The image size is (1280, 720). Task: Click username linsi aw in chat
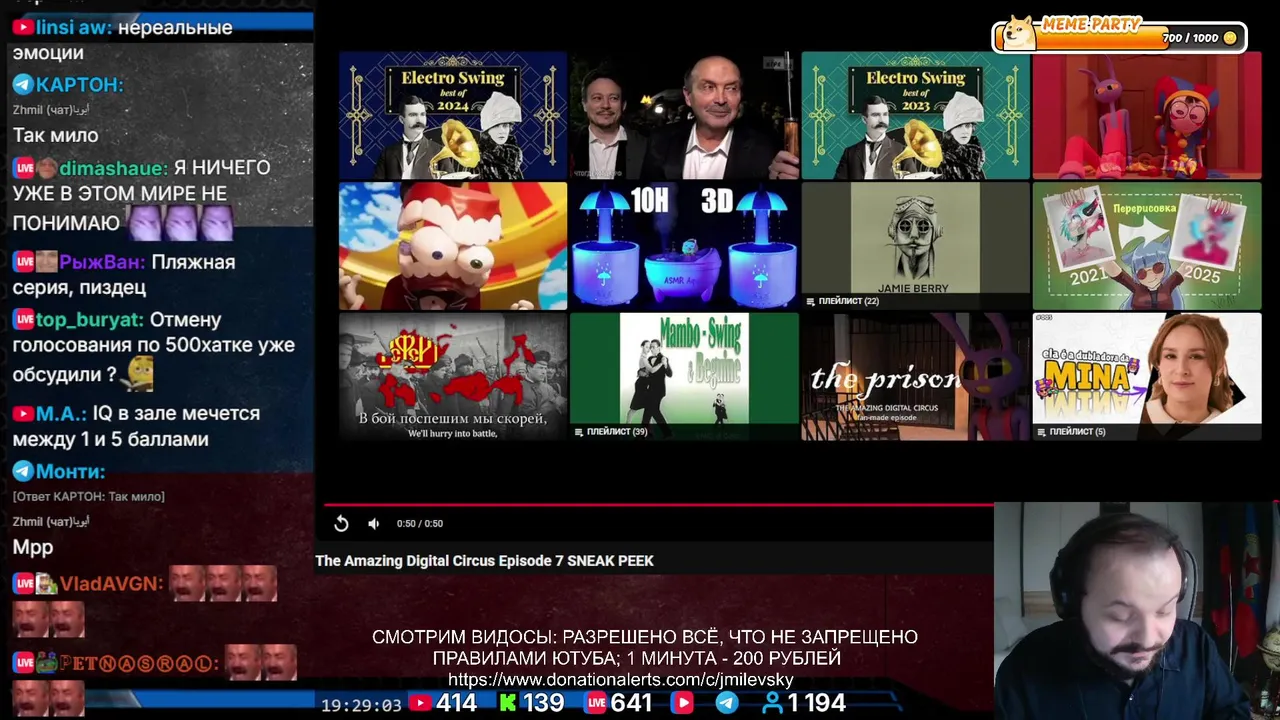click(x=72, y=27)
